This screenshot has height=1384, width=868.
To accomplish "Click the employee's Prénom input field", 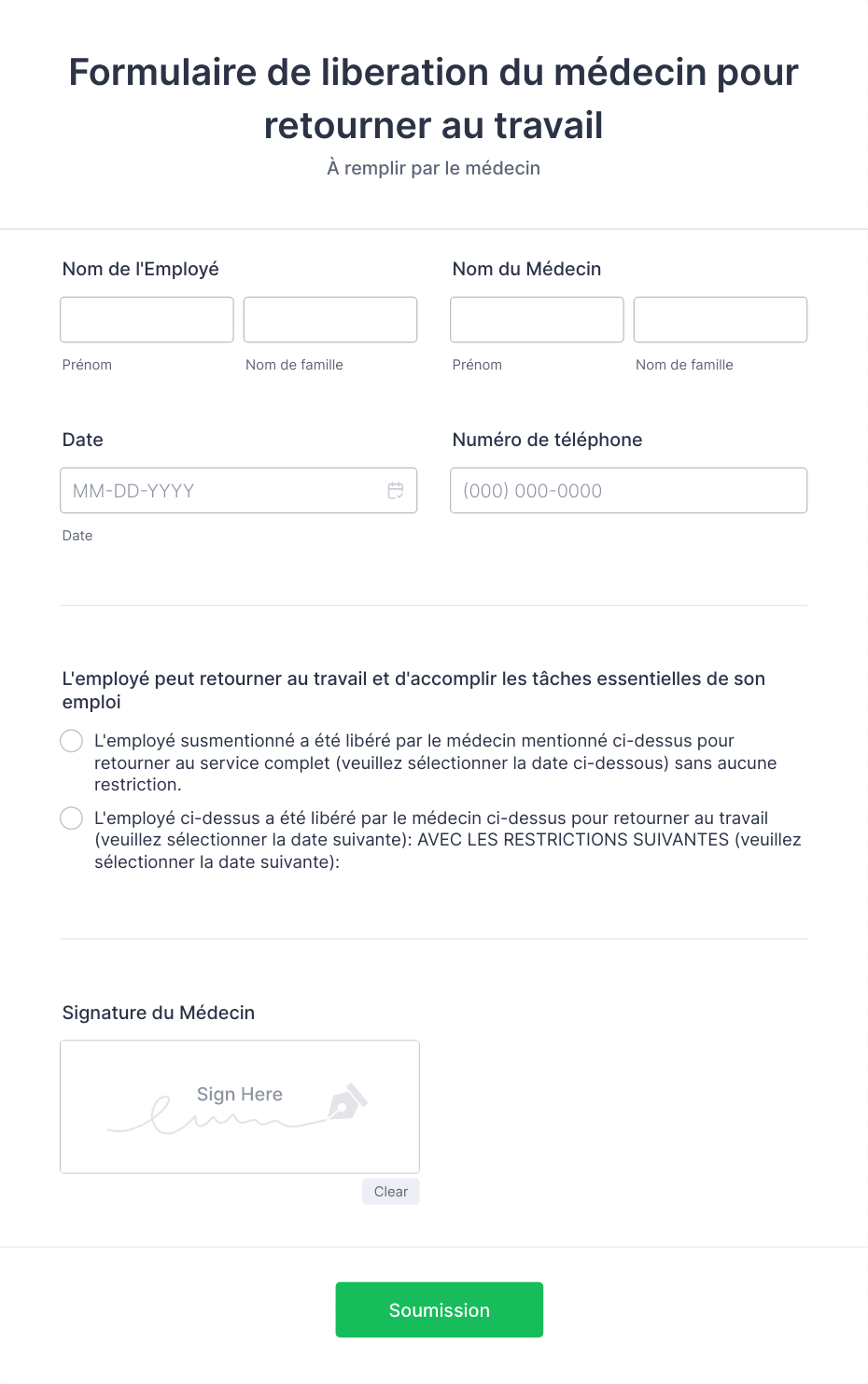I will pyautogui.click(x=147, y=320).
